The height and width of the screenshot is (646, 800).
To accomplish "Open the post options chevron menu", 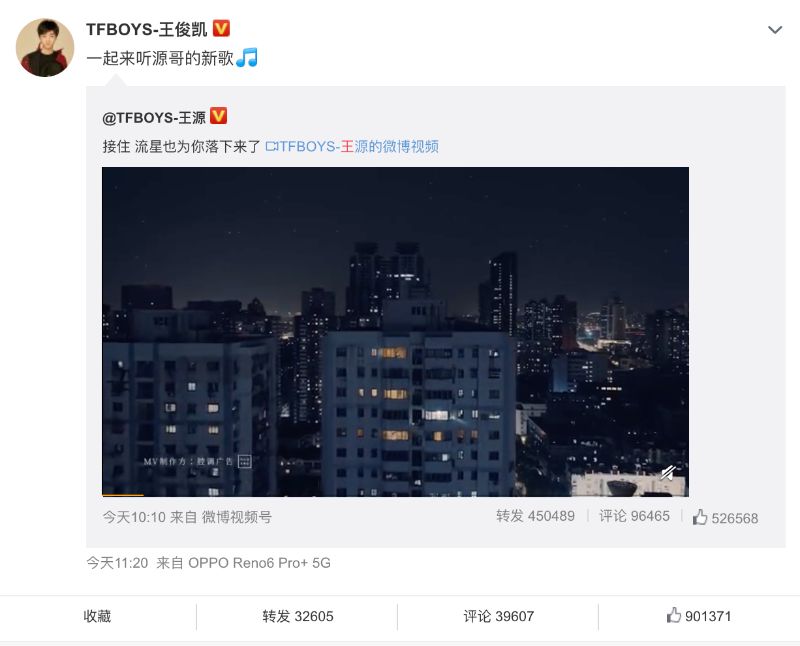I will tap(774, 30).
